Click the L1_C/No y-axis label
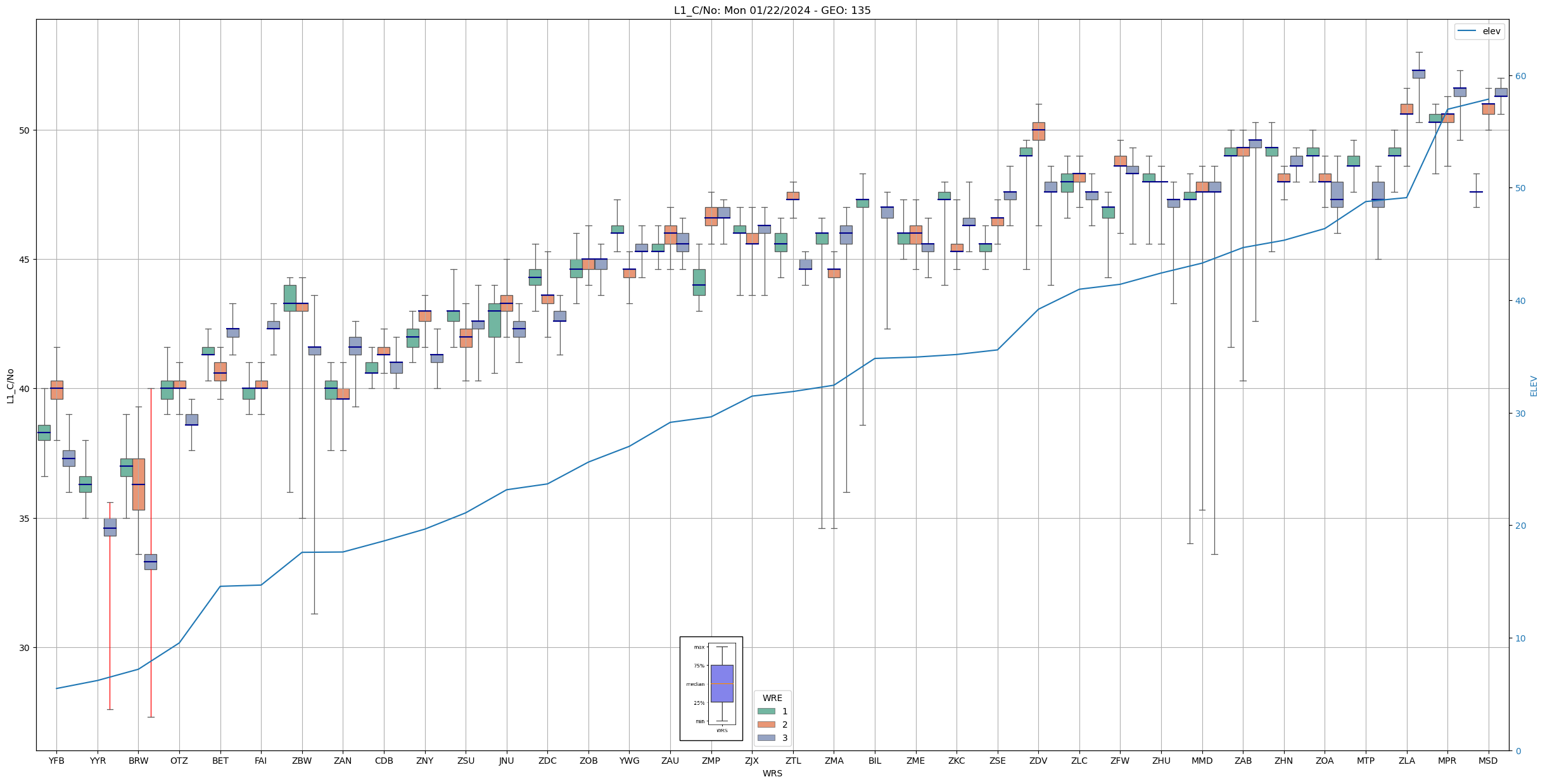 10,386
